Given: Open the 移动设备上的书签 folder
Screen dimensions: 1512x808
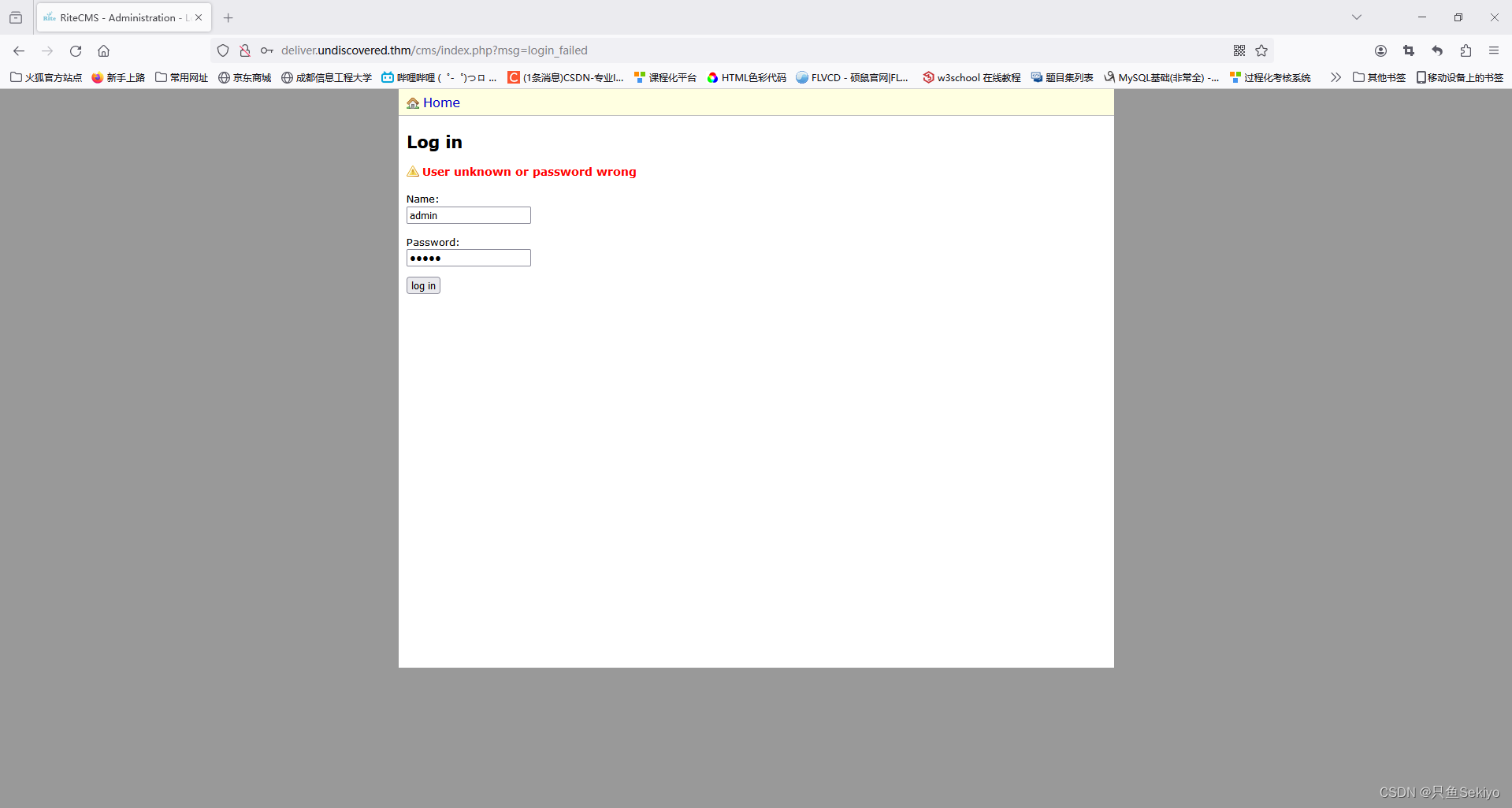Looking at the screenshot, I should pyautogui.click(x=1460, y=77).
